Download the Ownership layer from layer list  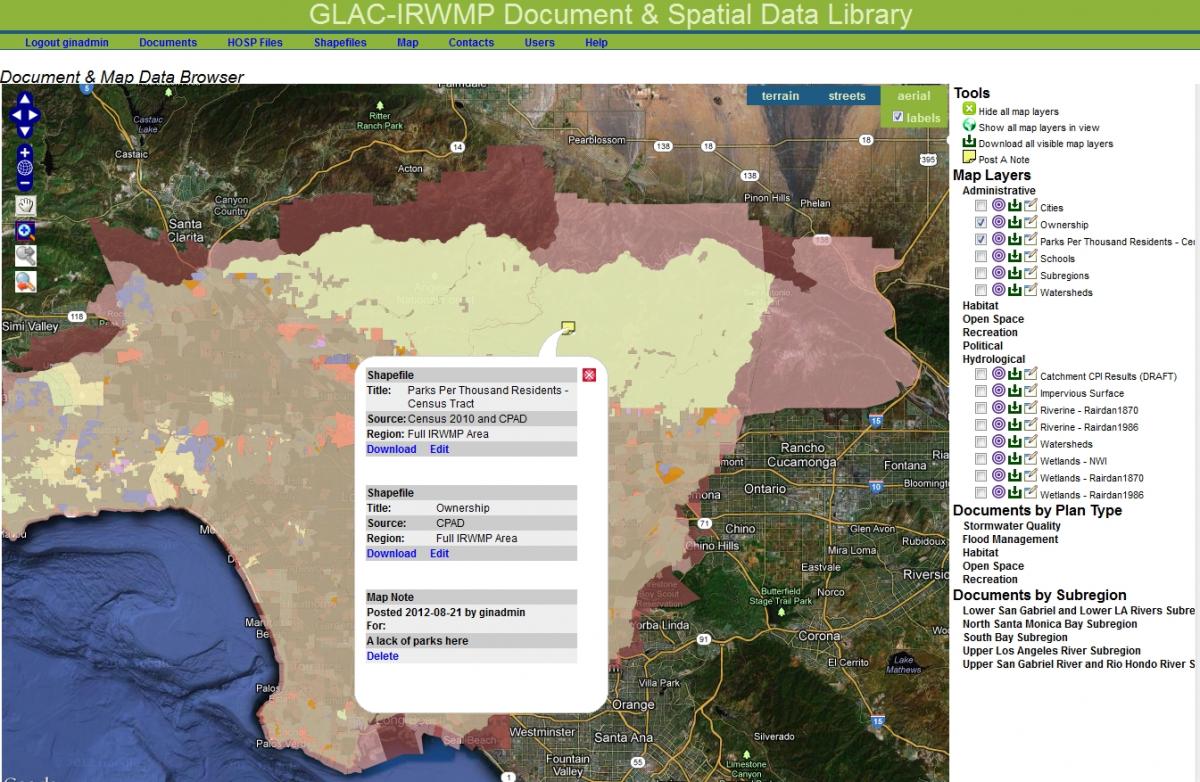pyautogui.click(x=1014, y=223)
